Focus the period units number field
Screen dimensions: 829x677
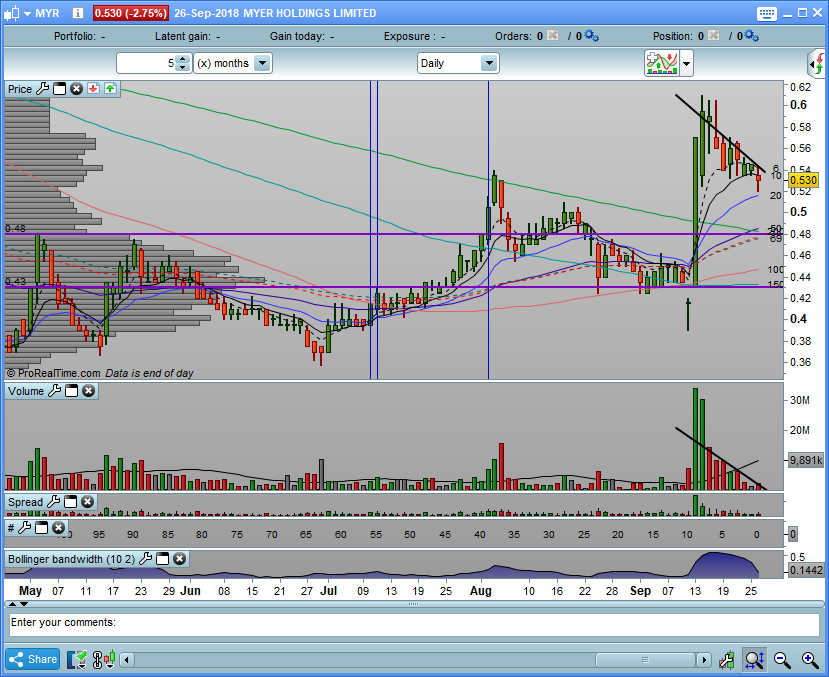point(147,63)
